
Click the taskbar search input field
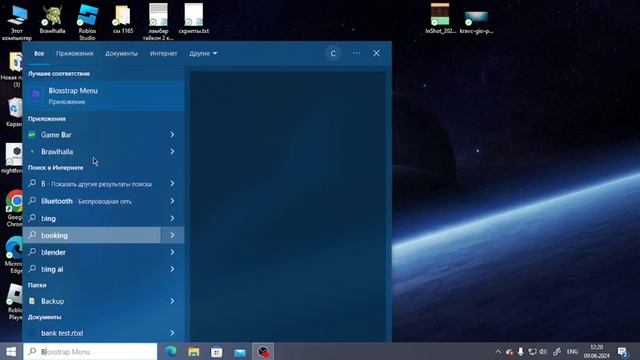[90, 351]
